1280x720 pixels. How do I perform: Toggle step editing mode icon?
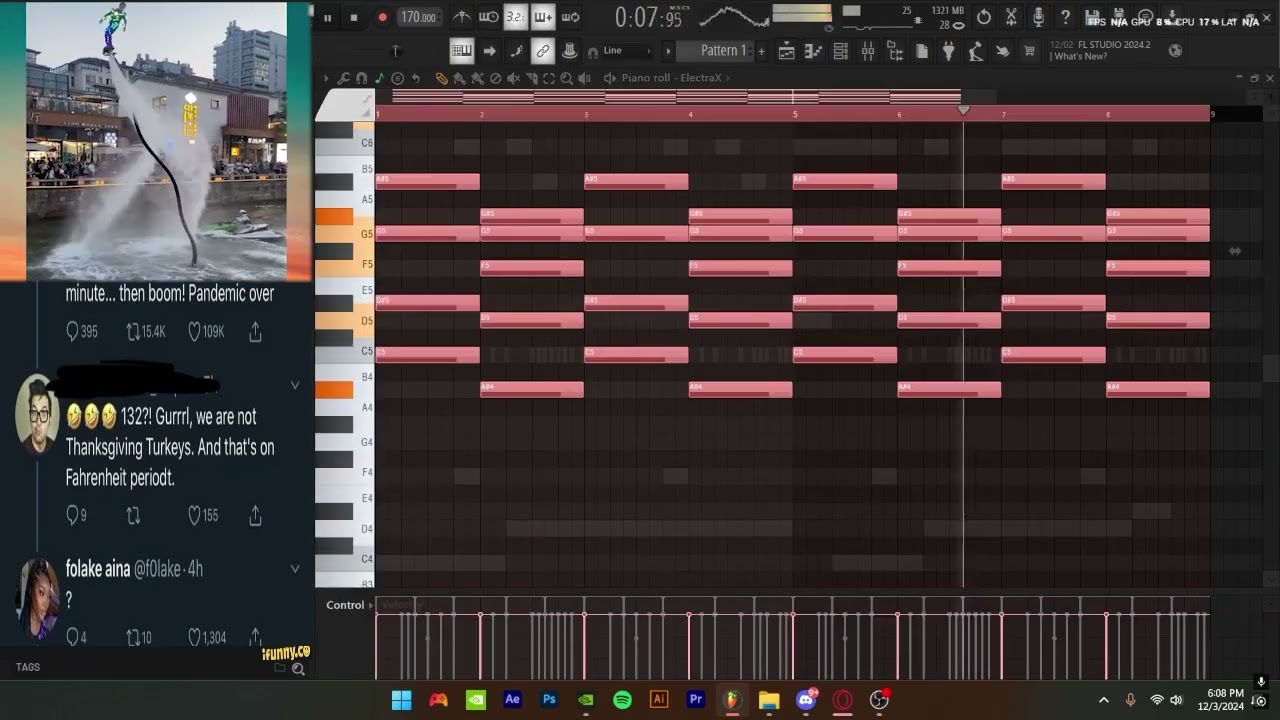(x=516, y=51)
